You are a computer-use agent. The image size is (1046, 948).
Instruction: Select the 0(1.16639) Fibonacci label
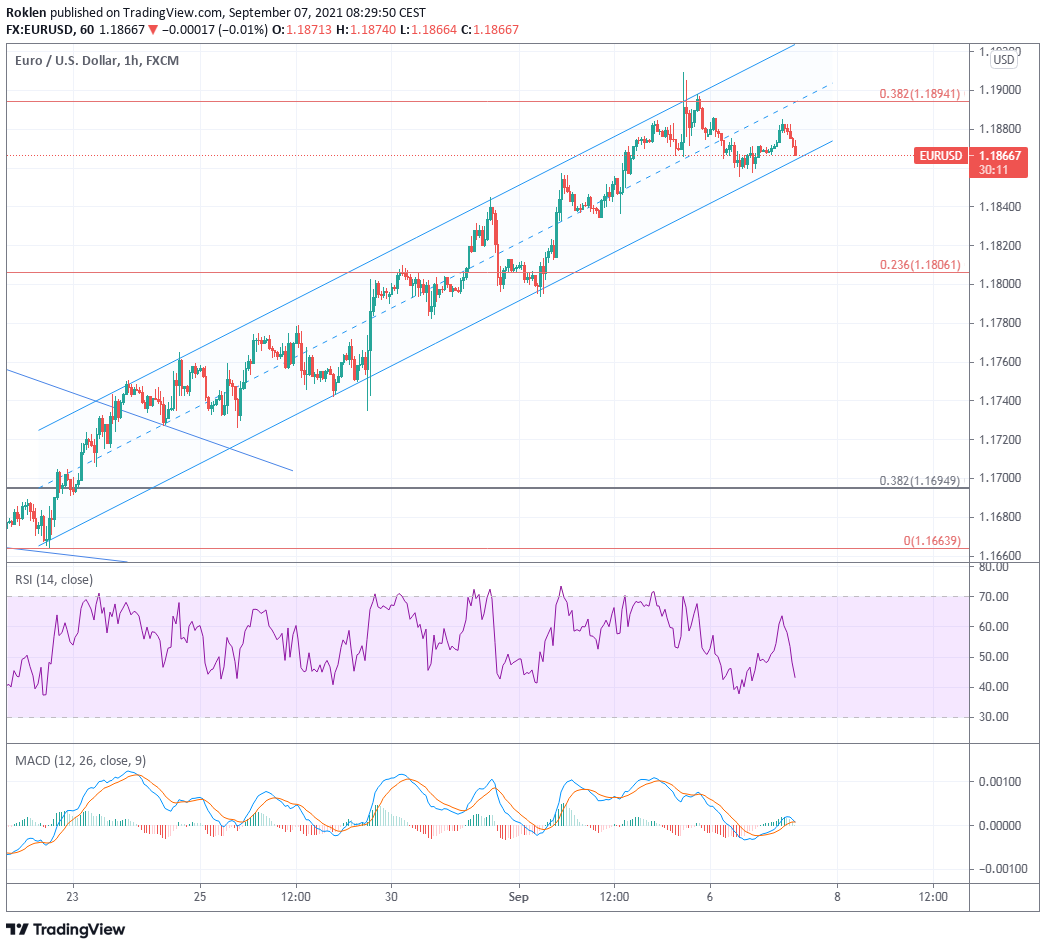coord(932,540)
